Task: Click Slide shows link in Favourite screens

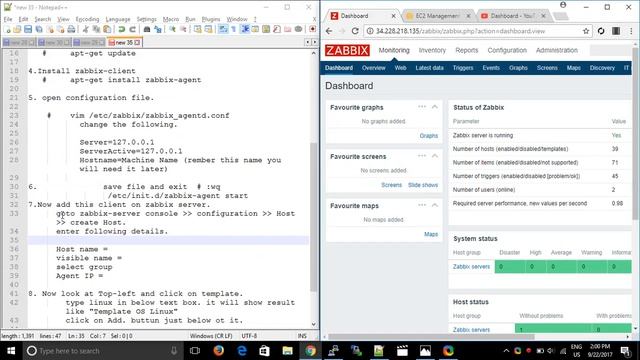Action: 423,185
